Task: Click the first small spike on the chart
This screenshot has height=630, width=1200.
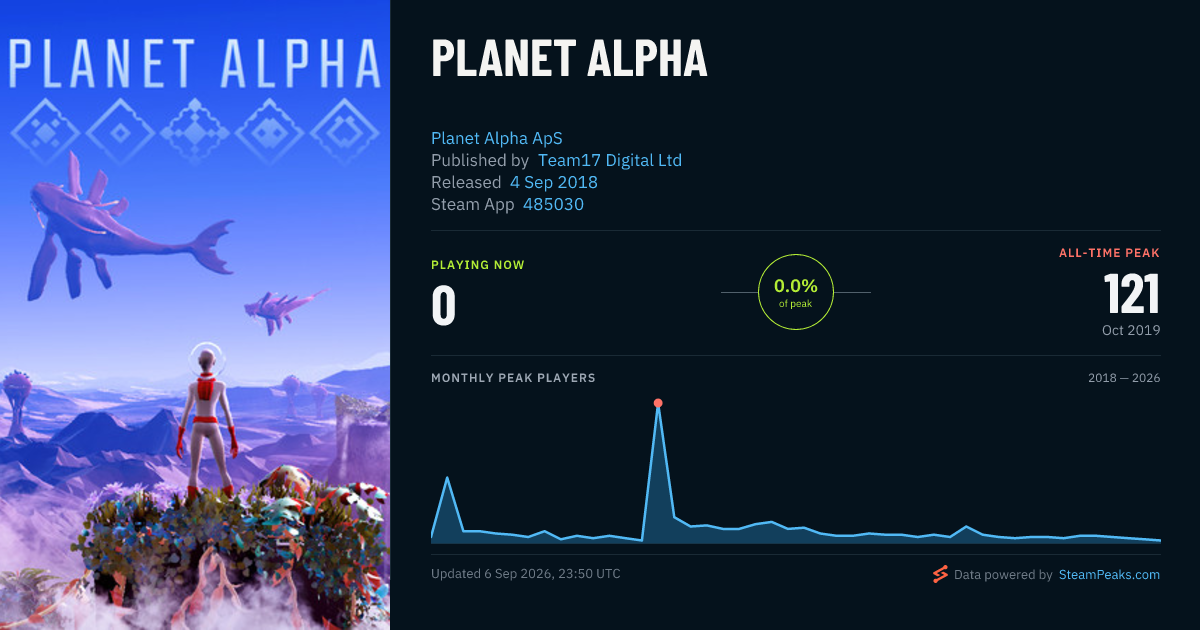Action: click(447, 478)
